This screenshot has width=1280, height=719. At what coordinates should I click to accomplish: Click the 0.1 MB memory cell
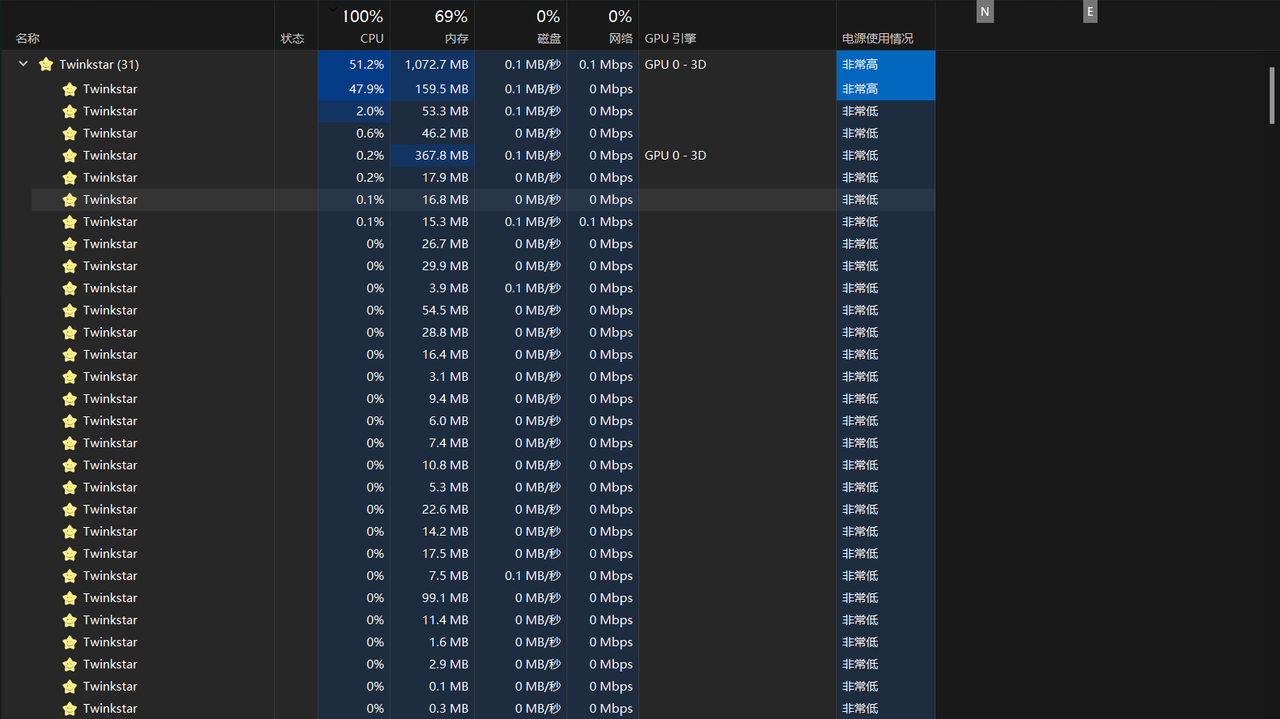(432, 686)
